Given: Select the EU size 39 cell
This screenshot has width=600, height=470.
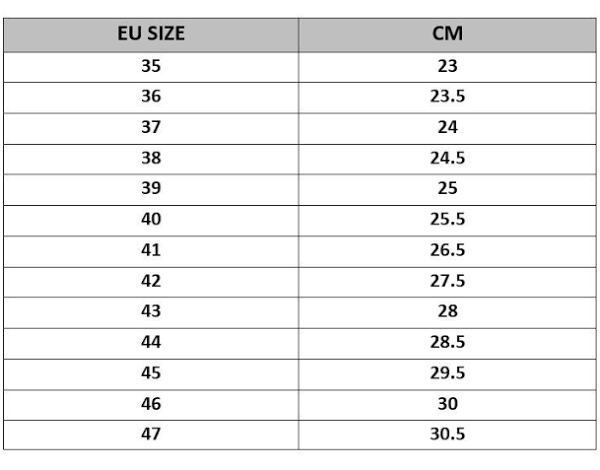Looking at the screenshot, I should tap(151, 189).
